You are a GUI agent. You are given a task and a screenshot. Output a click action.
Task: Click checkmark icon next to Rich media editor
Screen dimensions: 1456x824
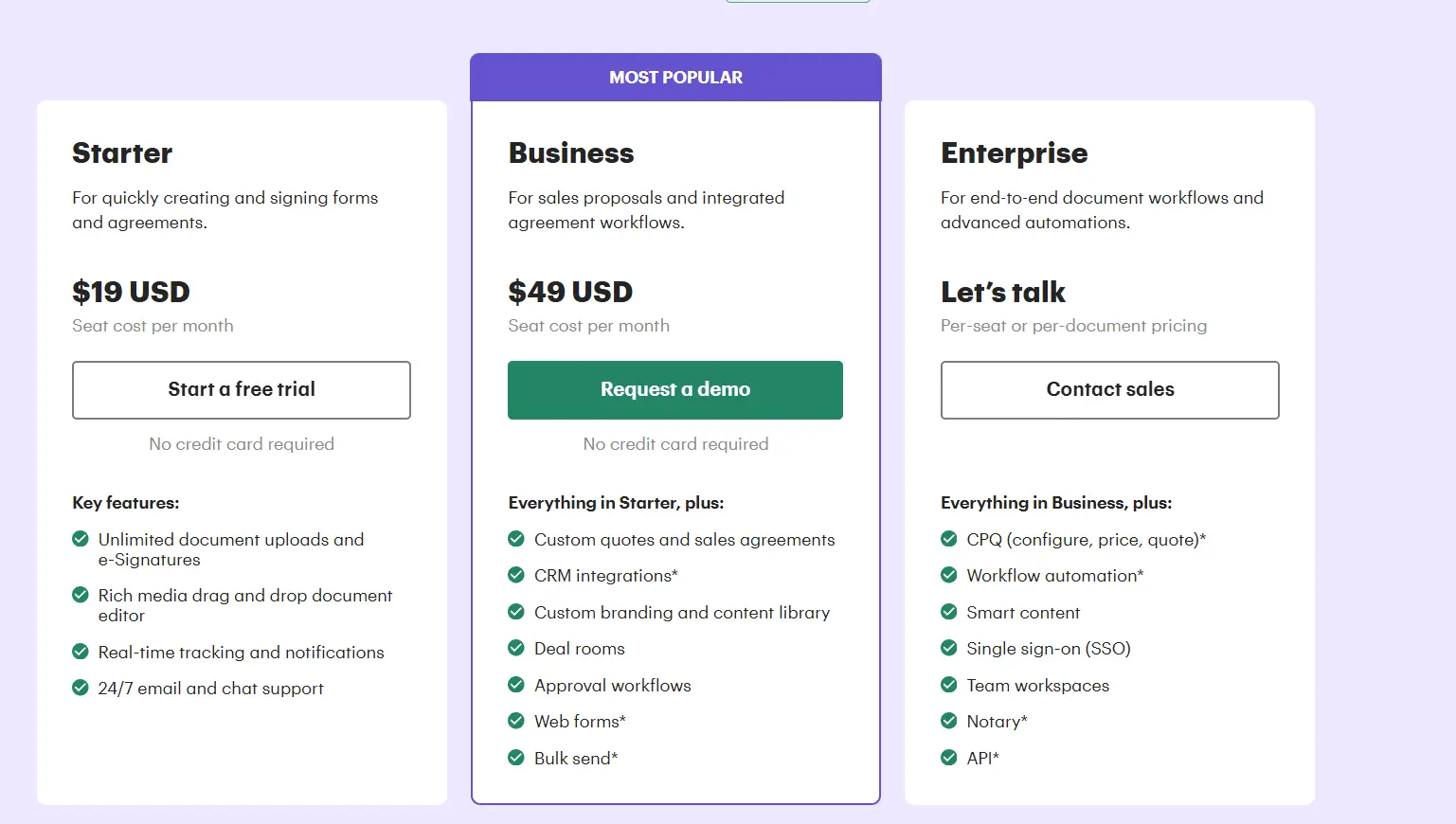[81, 595]
